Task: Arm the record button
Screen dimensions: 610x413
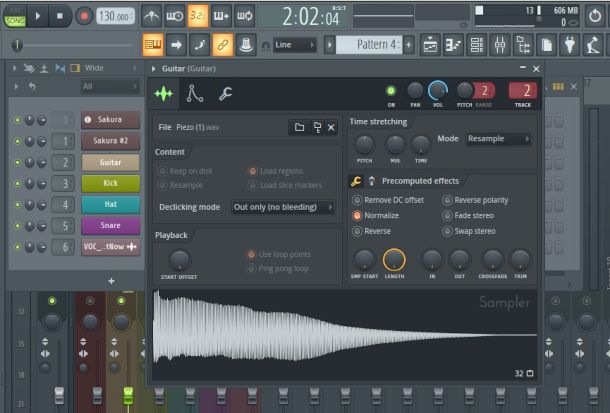Action: click(x=84, y=16)
